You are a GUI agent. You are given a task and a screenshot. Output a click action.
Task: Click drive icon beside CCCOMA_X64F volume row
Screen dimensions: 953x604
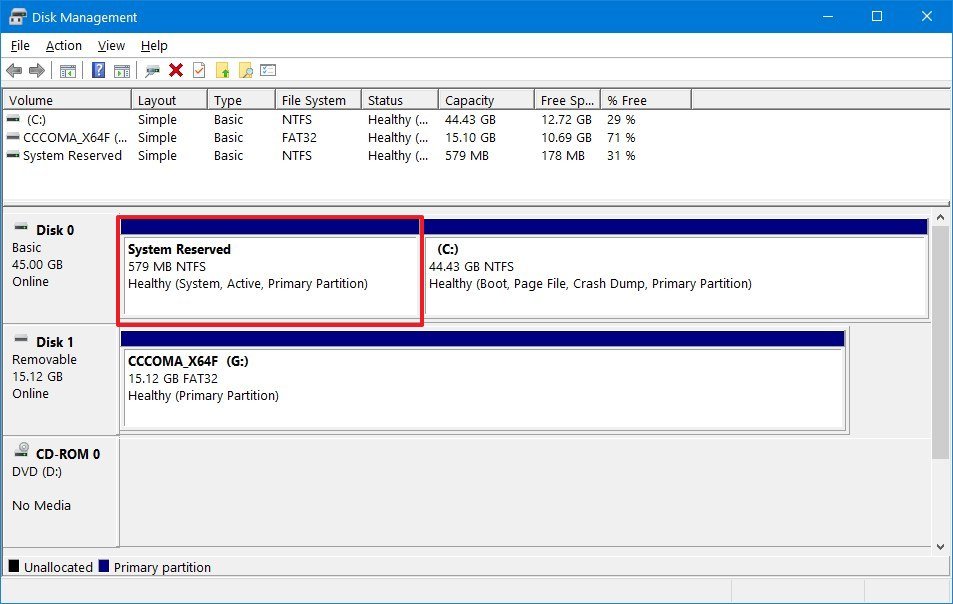click(x=13, y=137)
